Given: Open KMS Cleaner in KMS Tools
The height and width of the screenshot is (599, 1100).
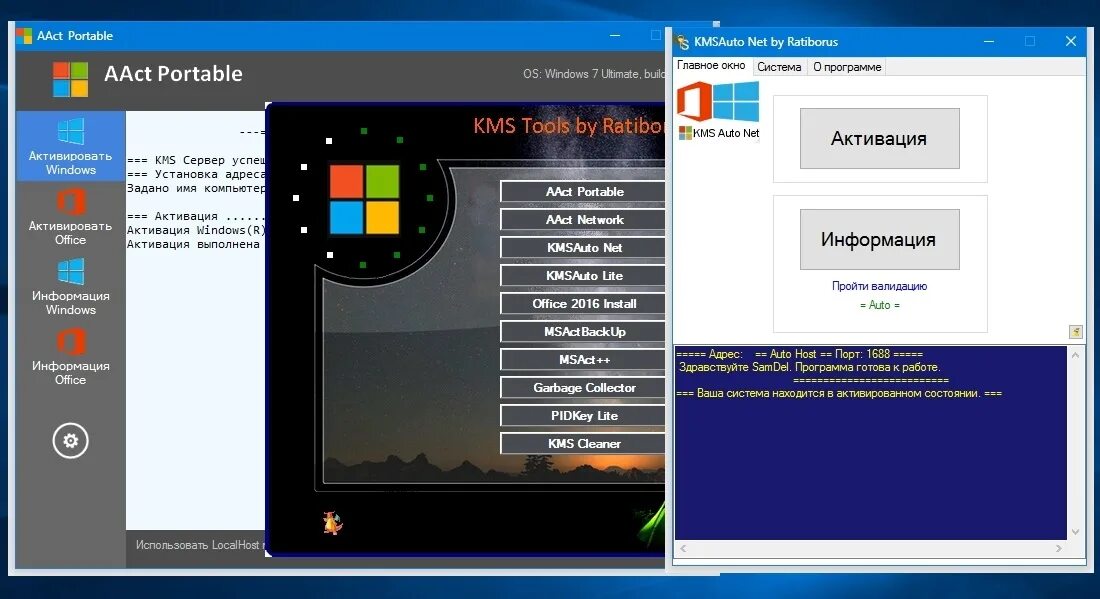Looking at the screenshot, I should (x=584, y=444).
